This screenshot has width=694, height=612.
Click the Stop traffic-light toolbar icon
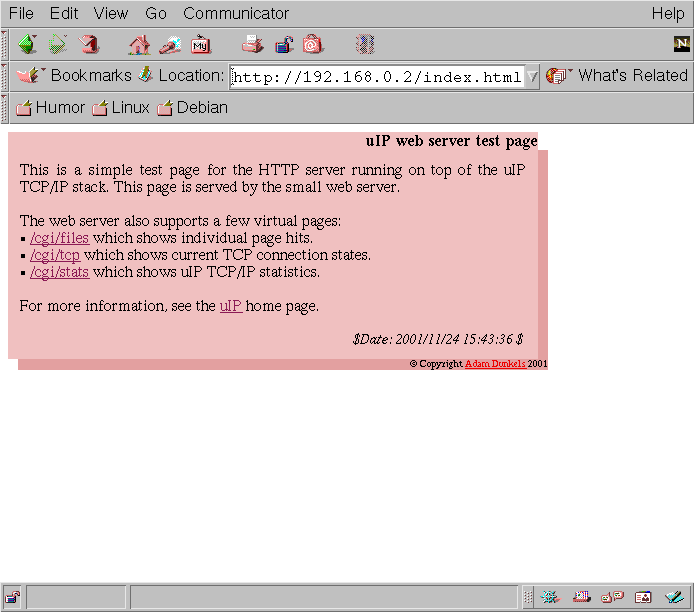point(365,44)
